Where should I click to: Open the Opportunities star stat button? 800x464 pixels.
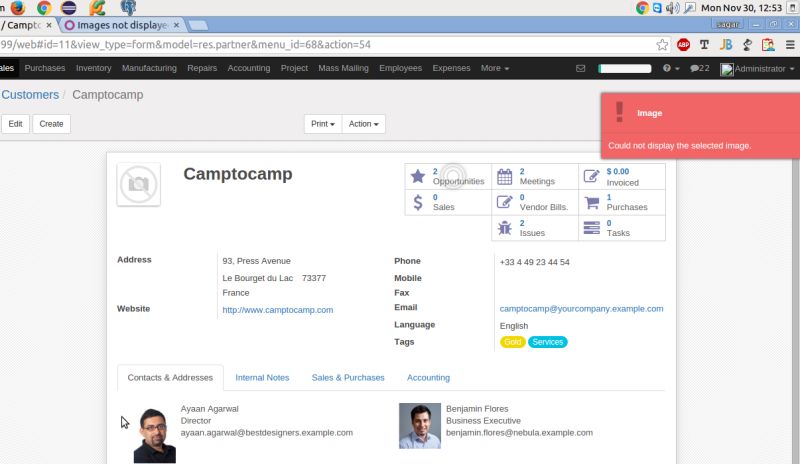tap(448, 177)
